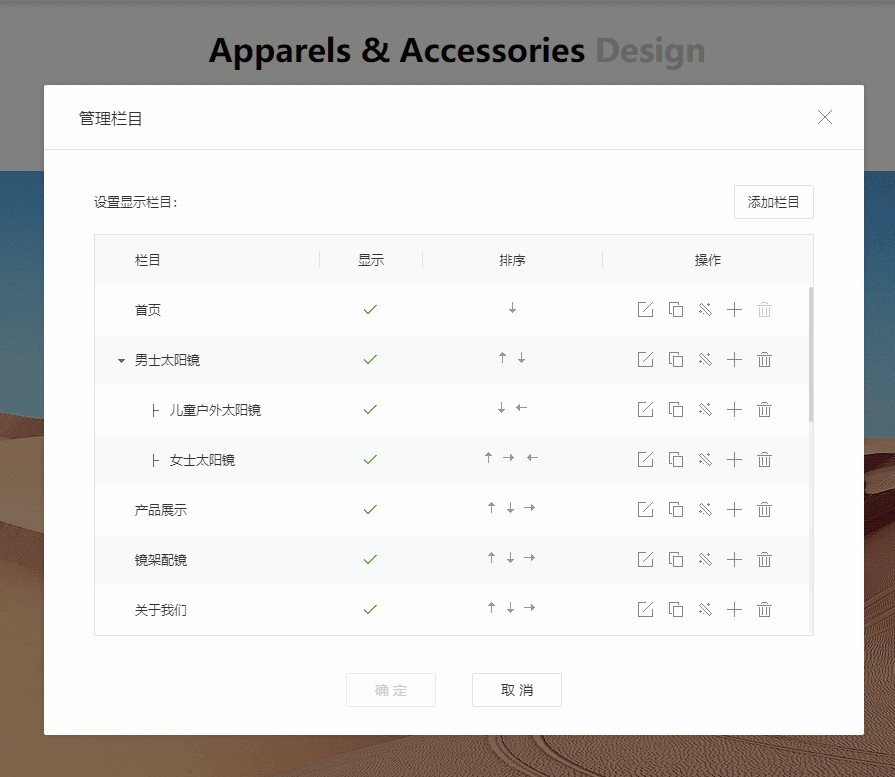Viewport: 895px width, 777px height.
Task: Click left arrow in 女士太阳镜 row
Action: click(x=533, y=457)
